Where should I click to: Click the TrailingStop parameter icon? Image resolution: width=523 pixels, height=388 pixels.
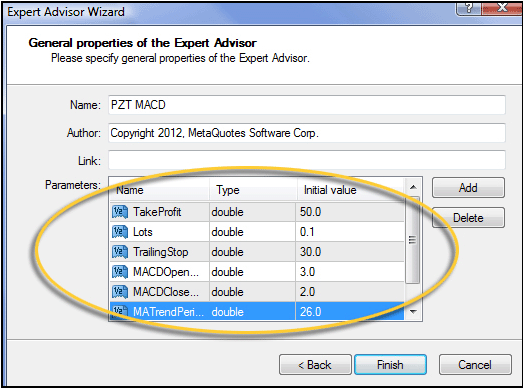[120, 252]
